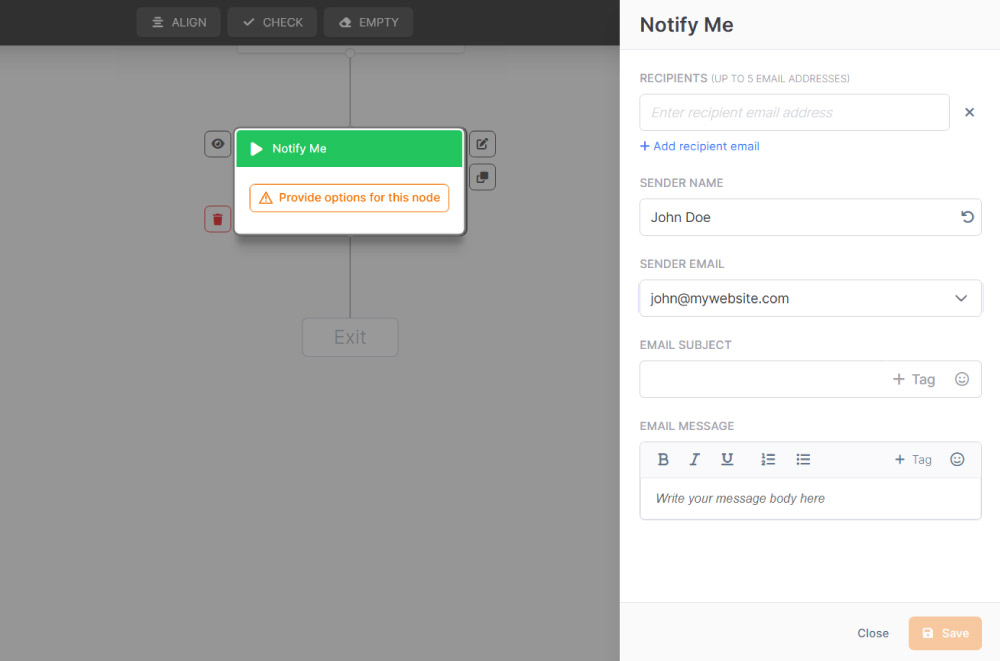Reset sender name to default

pyautogui.click(x=967, y=217)
